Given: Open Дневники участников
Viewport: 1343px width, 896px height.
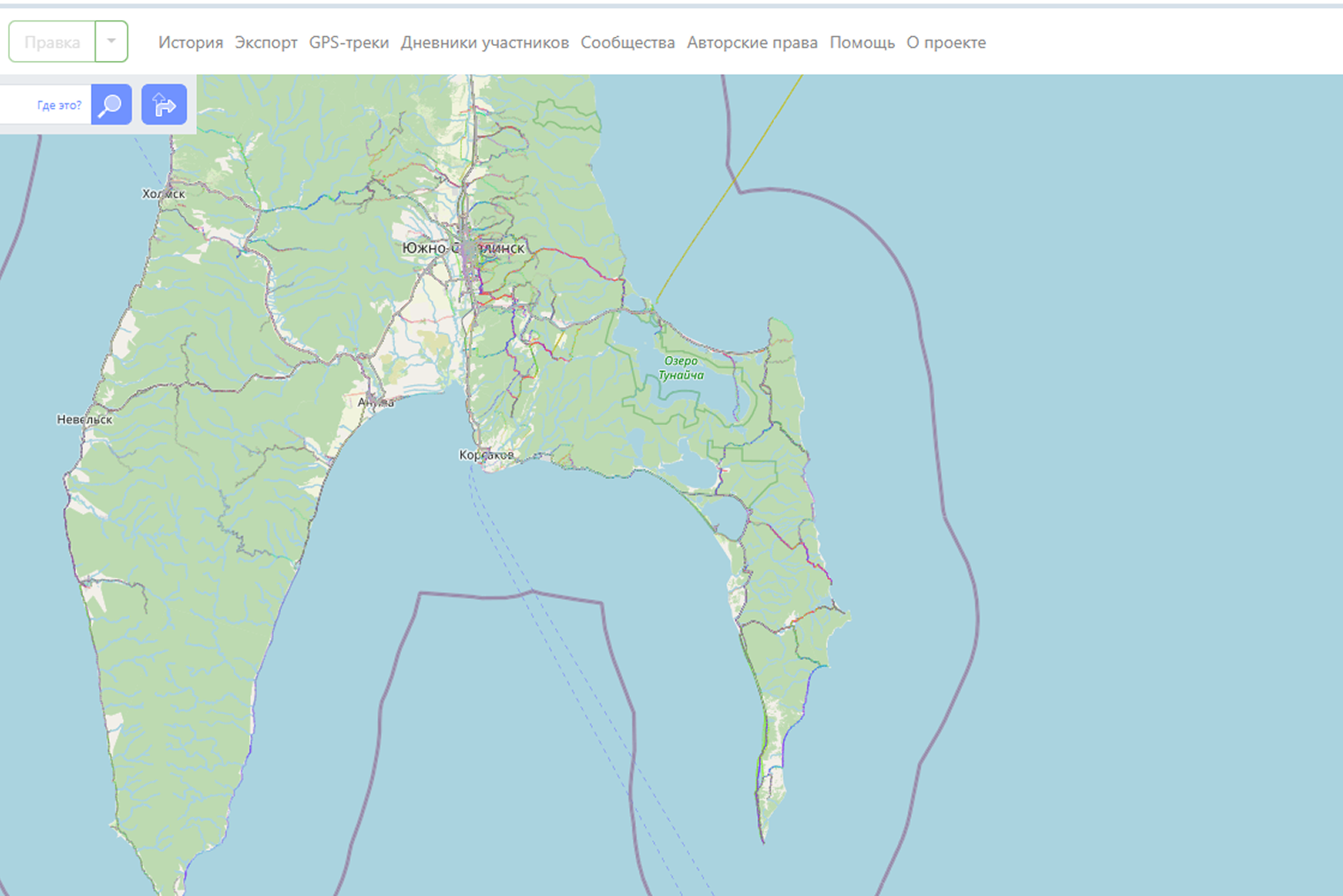Looking at the screenshot, I should point(486,42).
